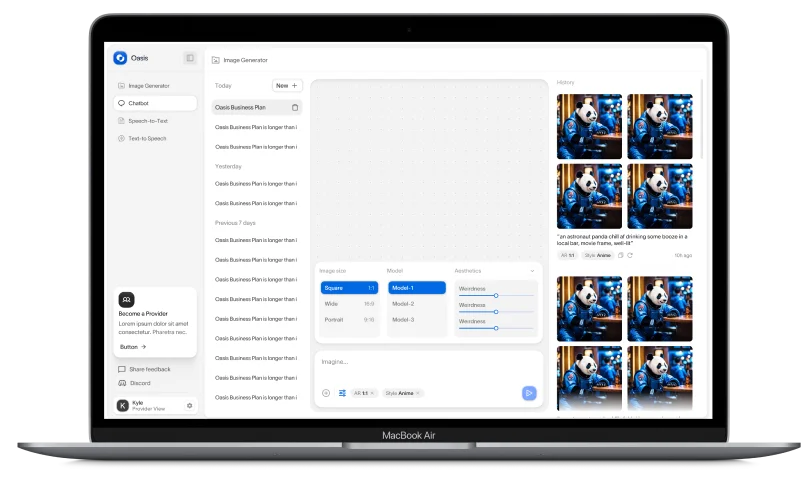Open the Share feedback link
The height and width of the screenshot is (482, 801).
pos(149,369)
